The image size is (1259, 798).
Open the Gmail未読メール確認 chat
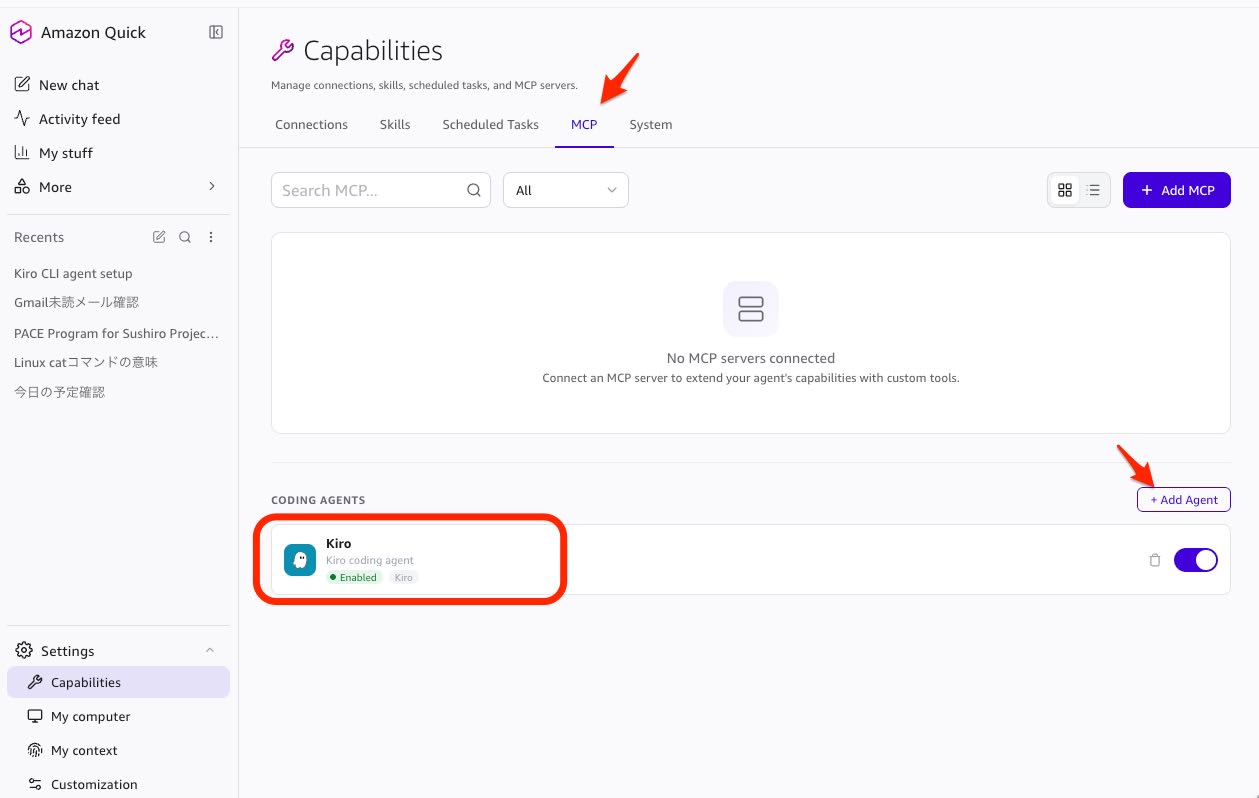(x=76, y=302)
